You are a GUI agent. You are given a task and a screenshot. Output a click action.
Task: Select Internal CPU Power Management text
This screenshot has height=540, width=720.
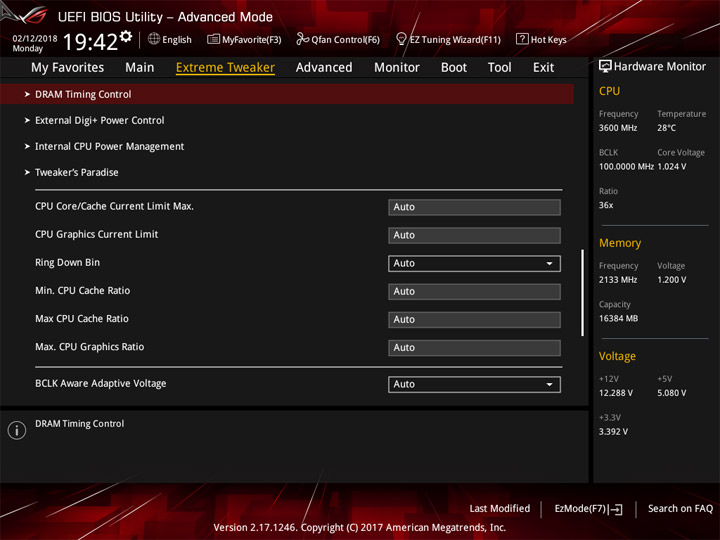(x=109, y=146)
